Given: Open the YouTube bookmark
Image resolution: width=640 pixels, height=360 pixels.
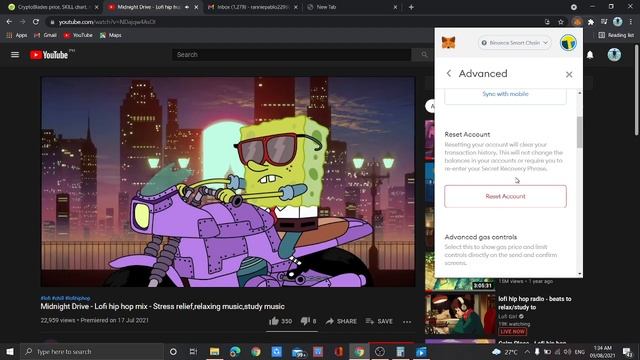Looking at the screenshot, I should pyautogui.click(x=78, y=36).
